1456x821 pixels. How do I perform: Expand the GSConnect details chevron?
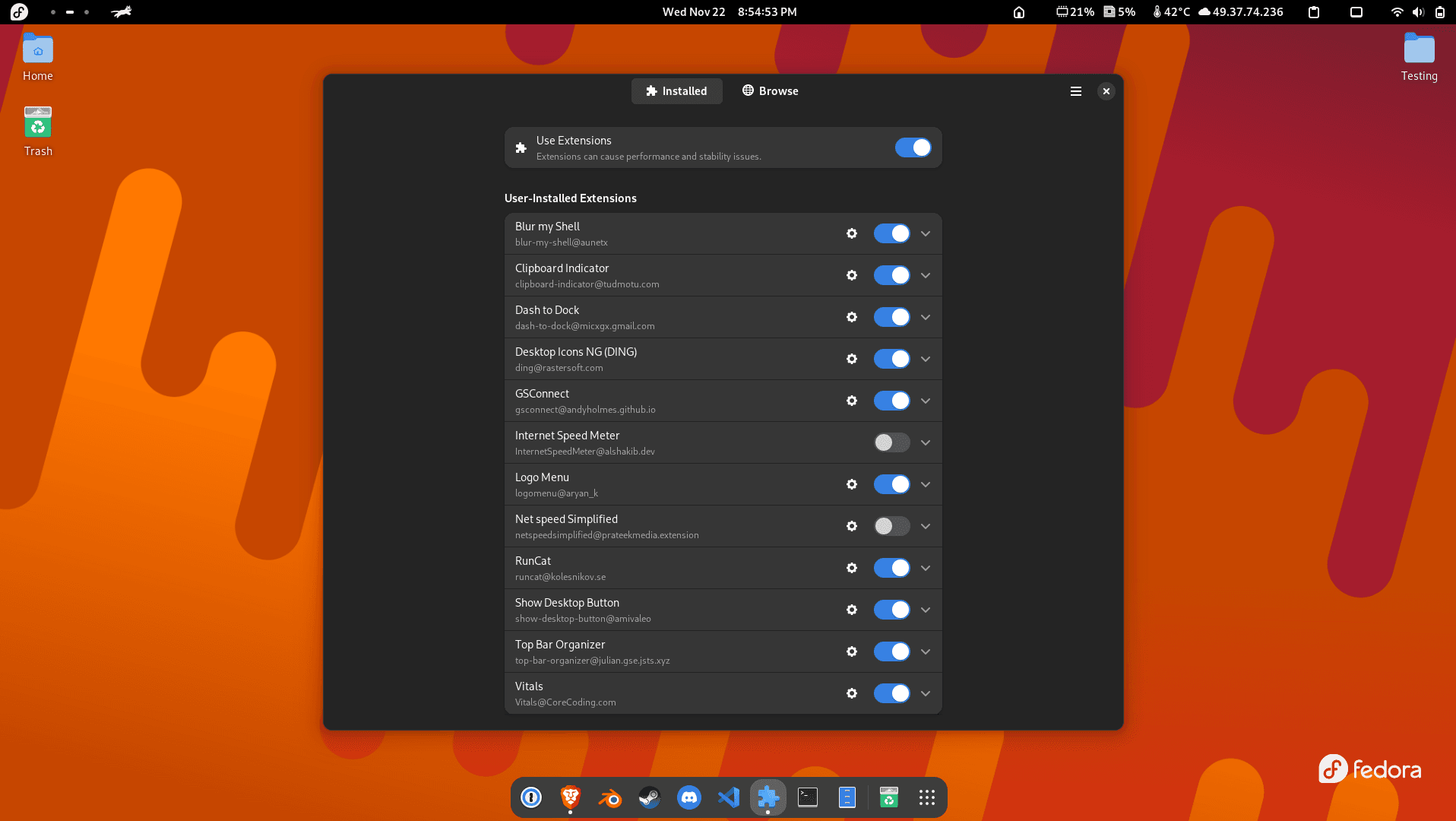point(926,401)
